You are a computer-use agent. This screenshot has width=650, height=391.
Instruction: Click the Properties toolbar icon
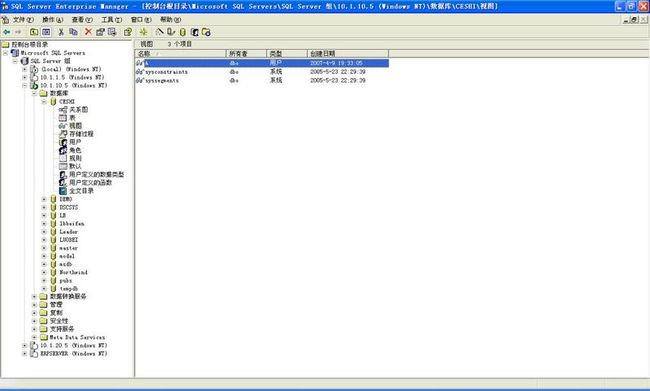pos(100,32)
